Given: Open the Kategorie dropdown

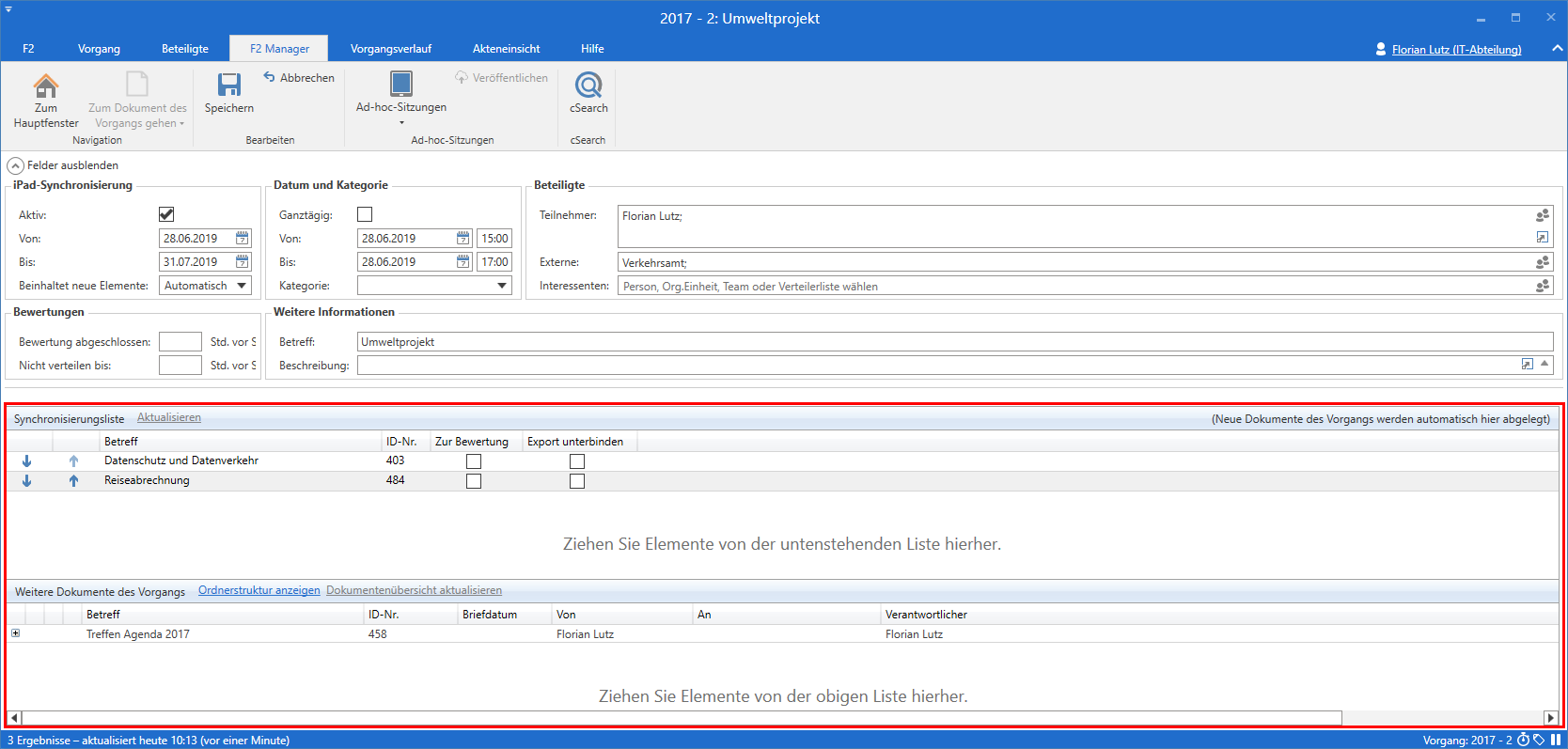Looking at the screenshot, I should click(x=502, y=286).
